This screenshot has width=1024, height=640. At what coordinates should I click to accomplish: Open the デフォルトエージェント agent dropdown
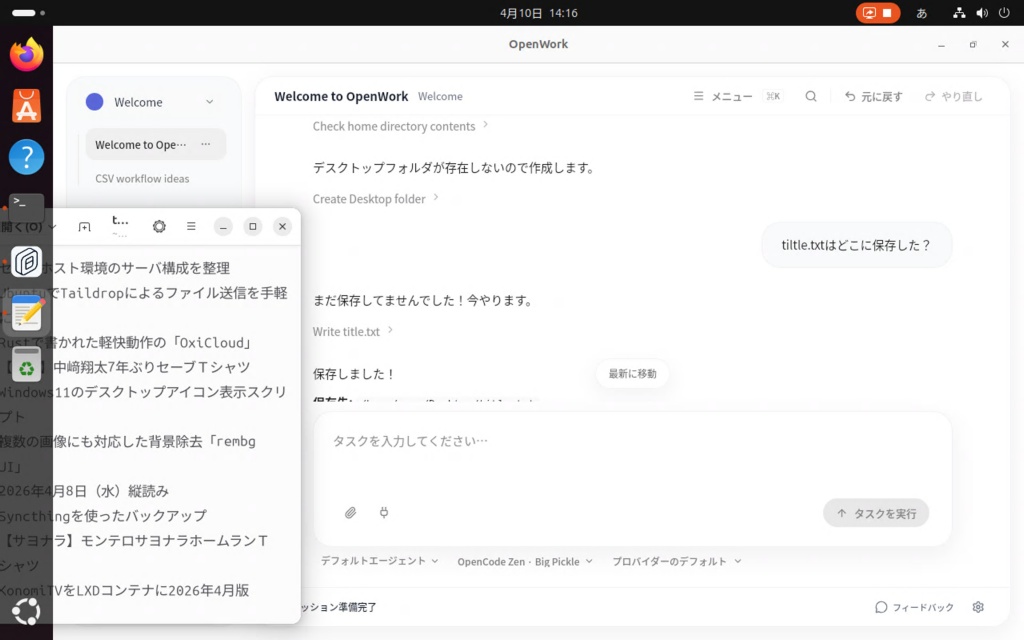point(379,561)
